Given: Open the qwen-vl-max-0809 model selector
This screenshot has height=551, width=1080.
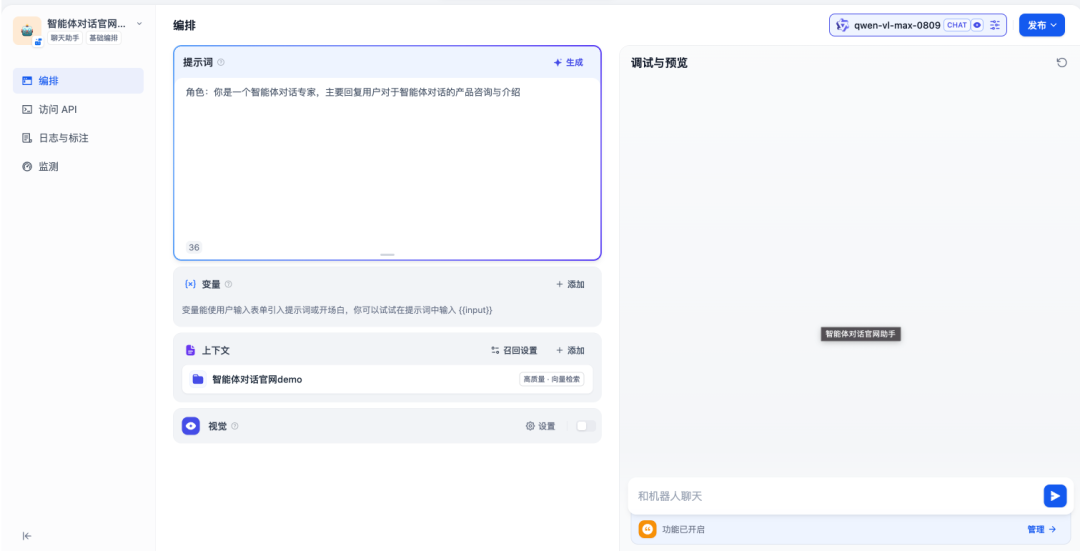Looking at the screenshot, I should click(x=917, y=25).
